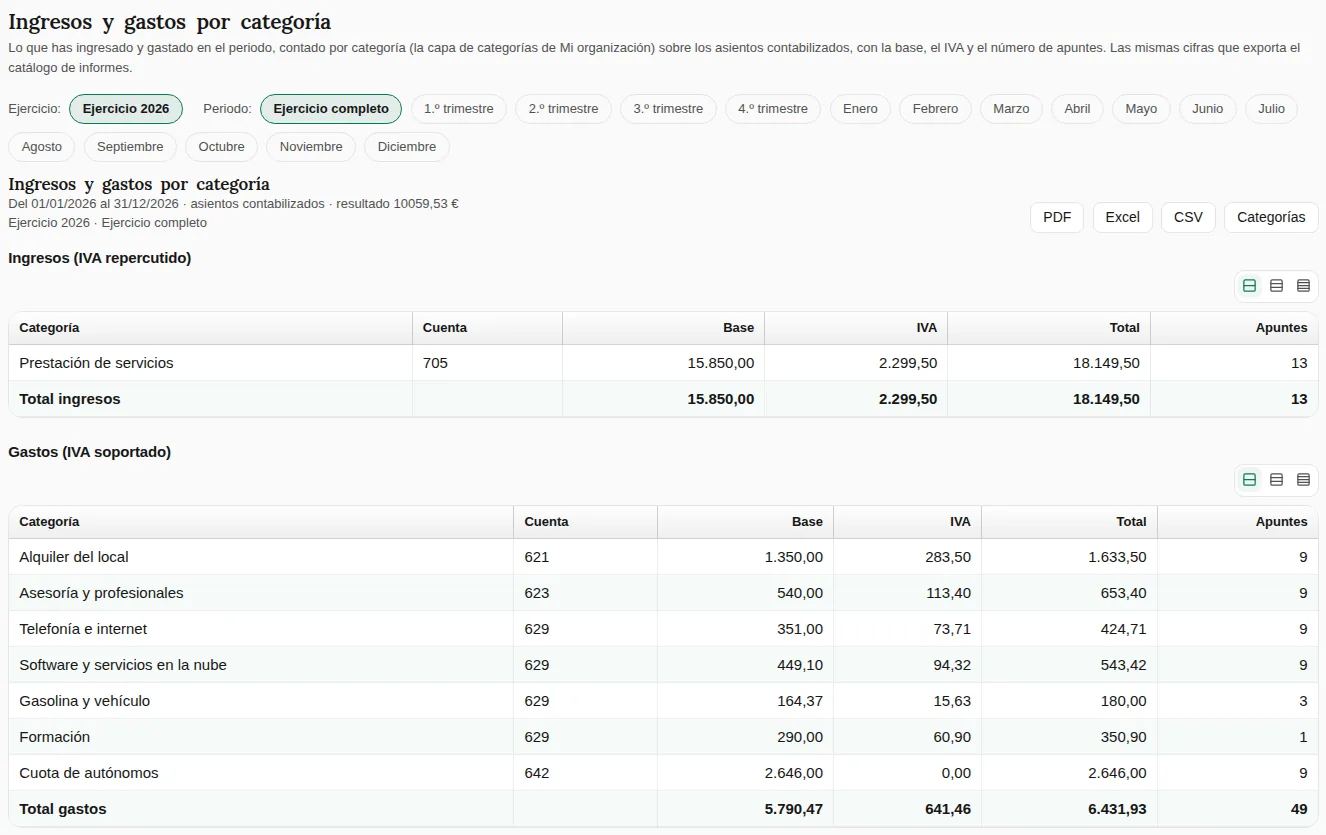This screenshot has width=1326, height=835.
Task: Choose the Febrero period
Action: pyautogui.click(x=935, y=109)
